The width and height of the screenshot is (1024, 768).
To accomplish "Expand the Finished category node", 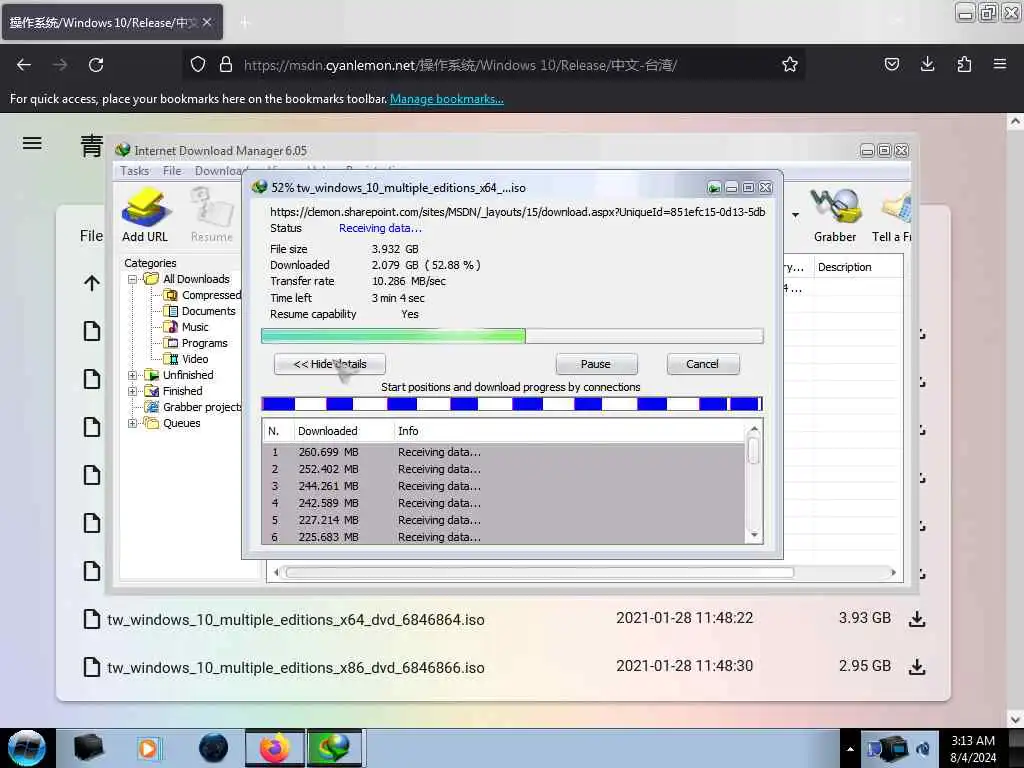I will [133, 391].
